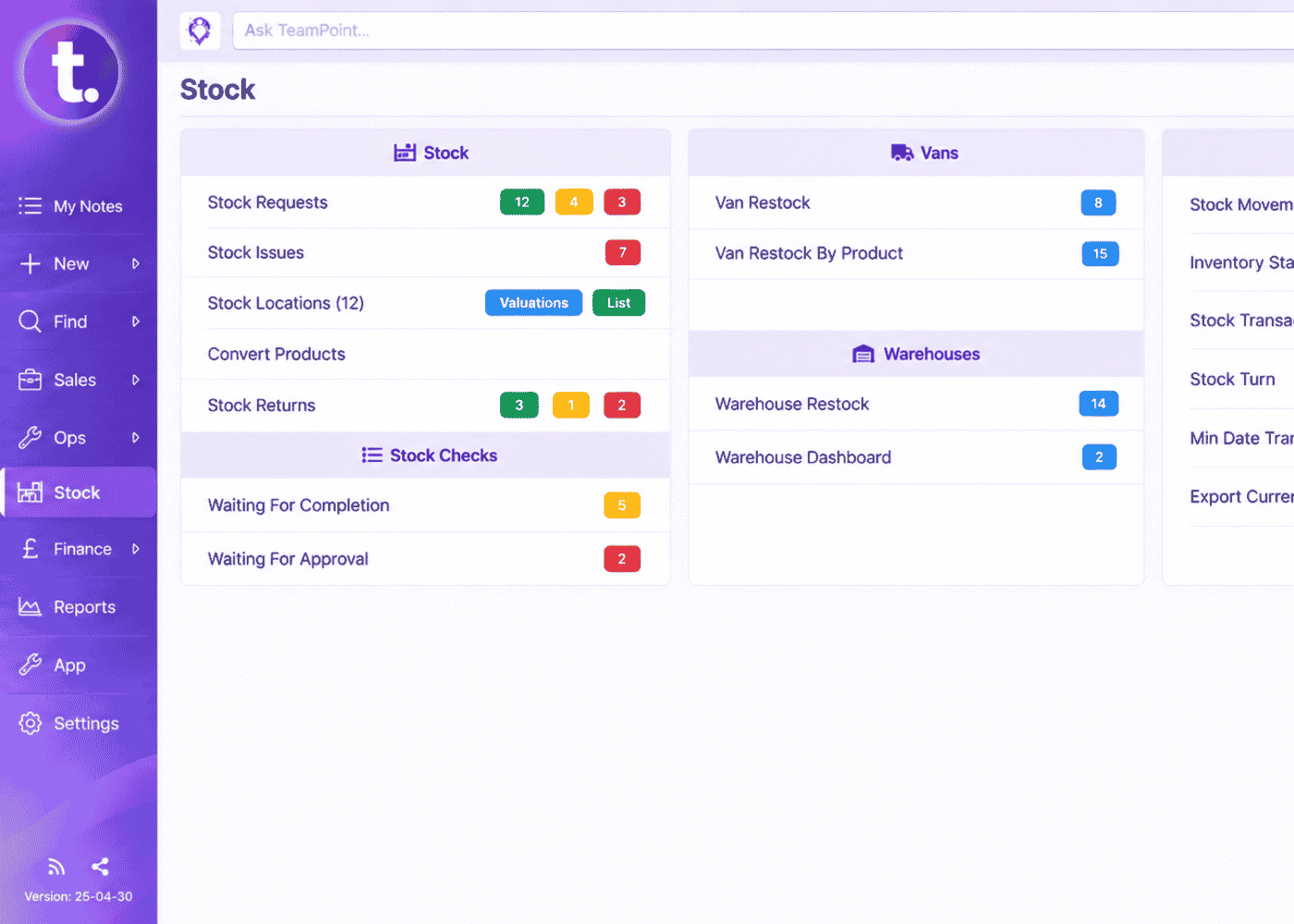Image resolution: width=1294 pixels, height=924 pixels.
Task: Open the My Notes menu item
Action: tap(79, 206)
